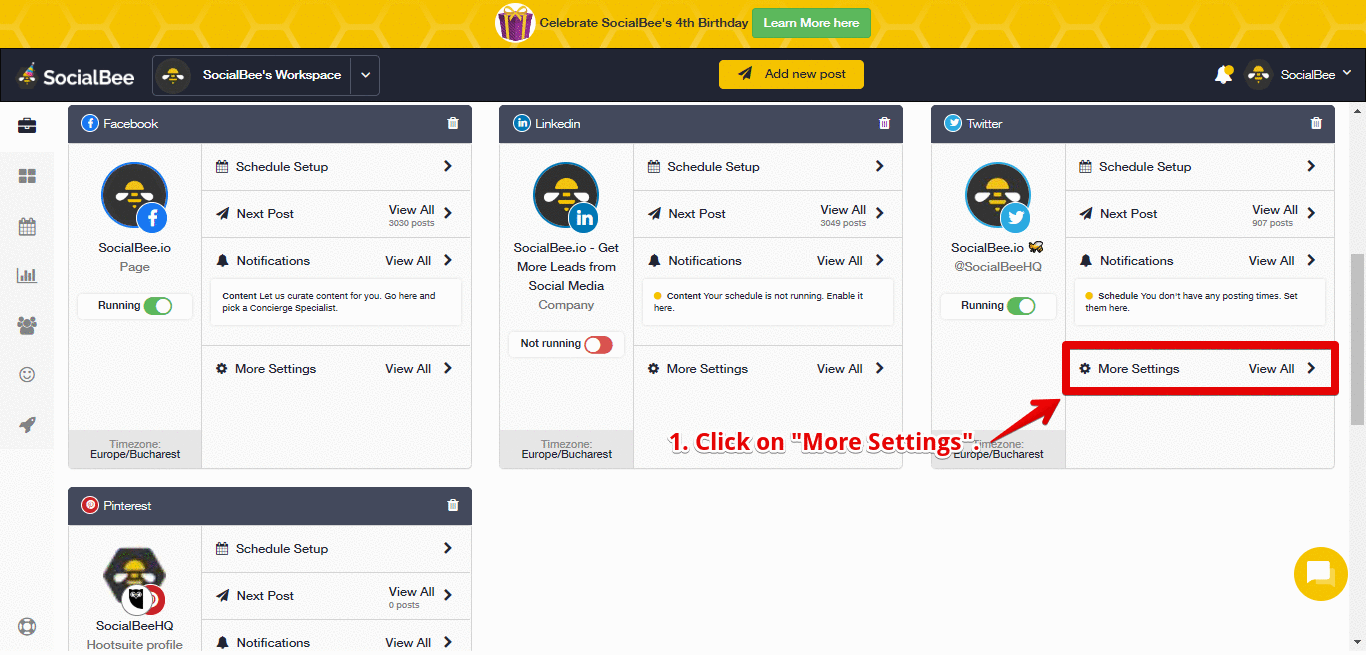Open the chat support bubble

point(1321,574)
